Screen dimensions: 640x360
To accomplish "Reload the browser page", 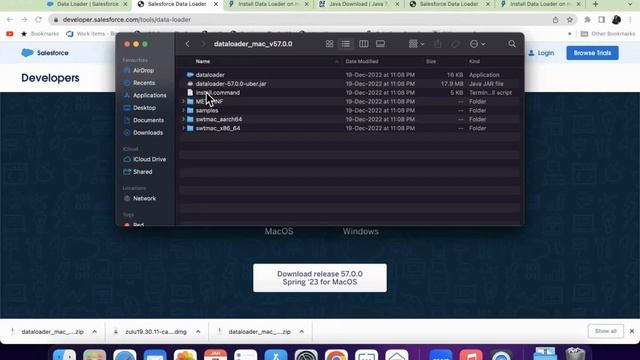I will pos(38,20).
